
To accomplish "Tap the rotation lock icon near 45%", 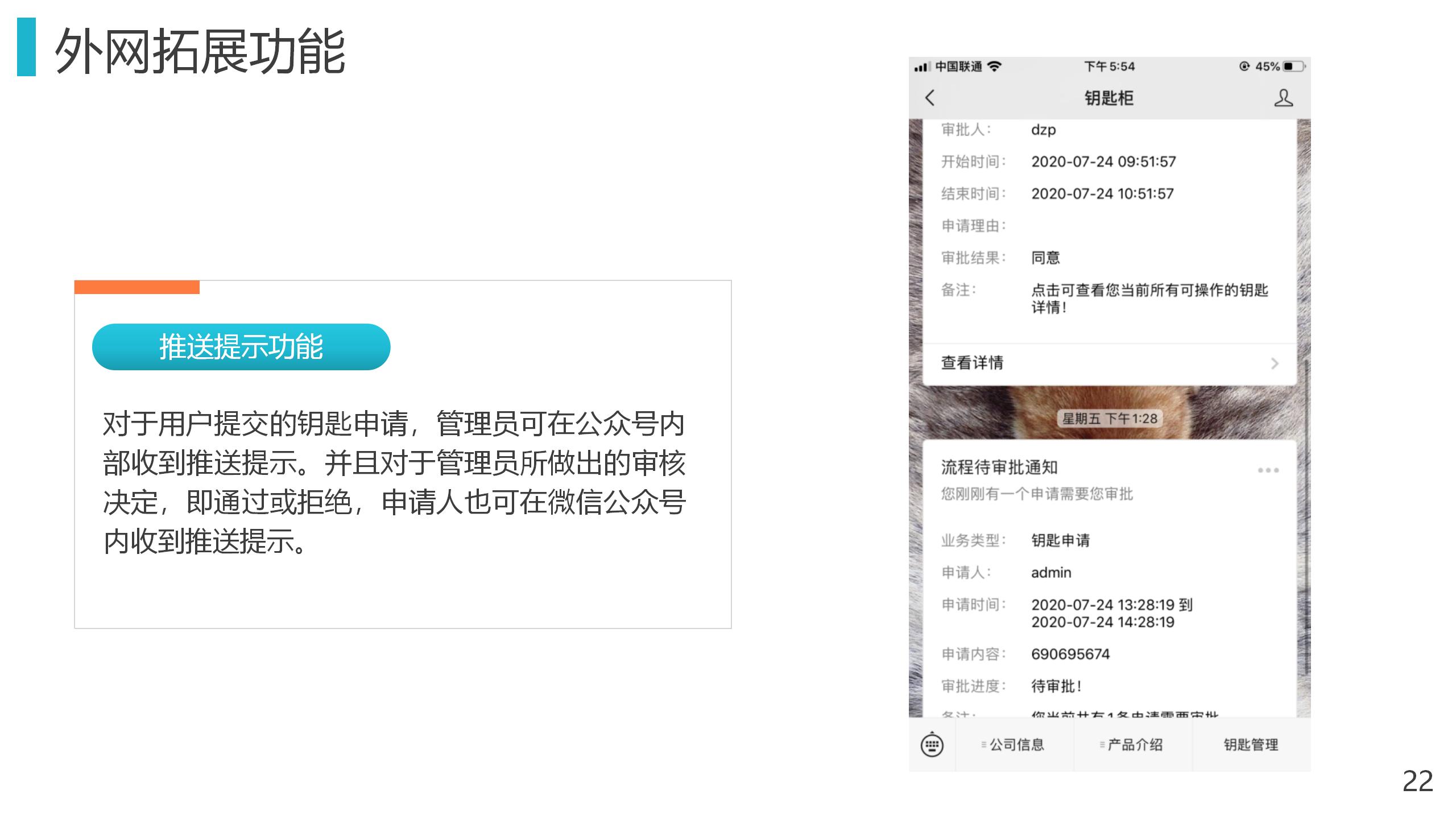I will 1244,67.
